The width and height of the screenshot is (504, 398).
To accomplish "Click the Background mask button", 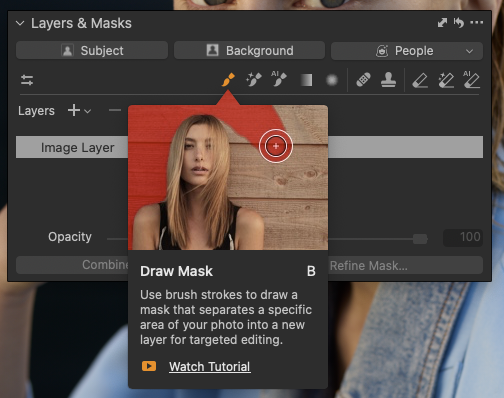I will tap(249, 51).
